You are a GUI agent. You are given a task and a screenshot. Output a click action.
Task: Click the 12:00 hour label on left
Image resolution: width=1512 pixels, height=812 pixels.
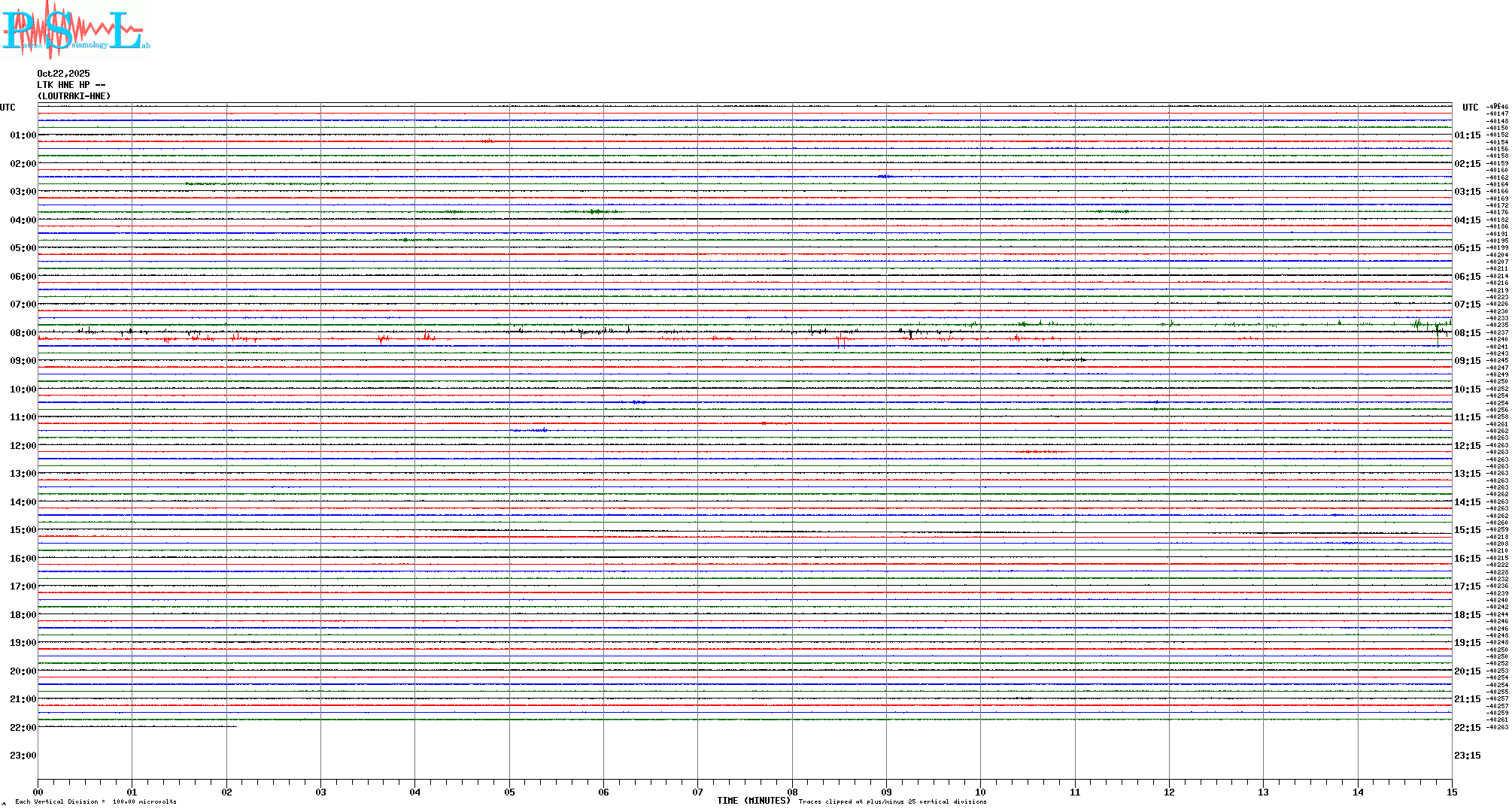tap(23, 446)
